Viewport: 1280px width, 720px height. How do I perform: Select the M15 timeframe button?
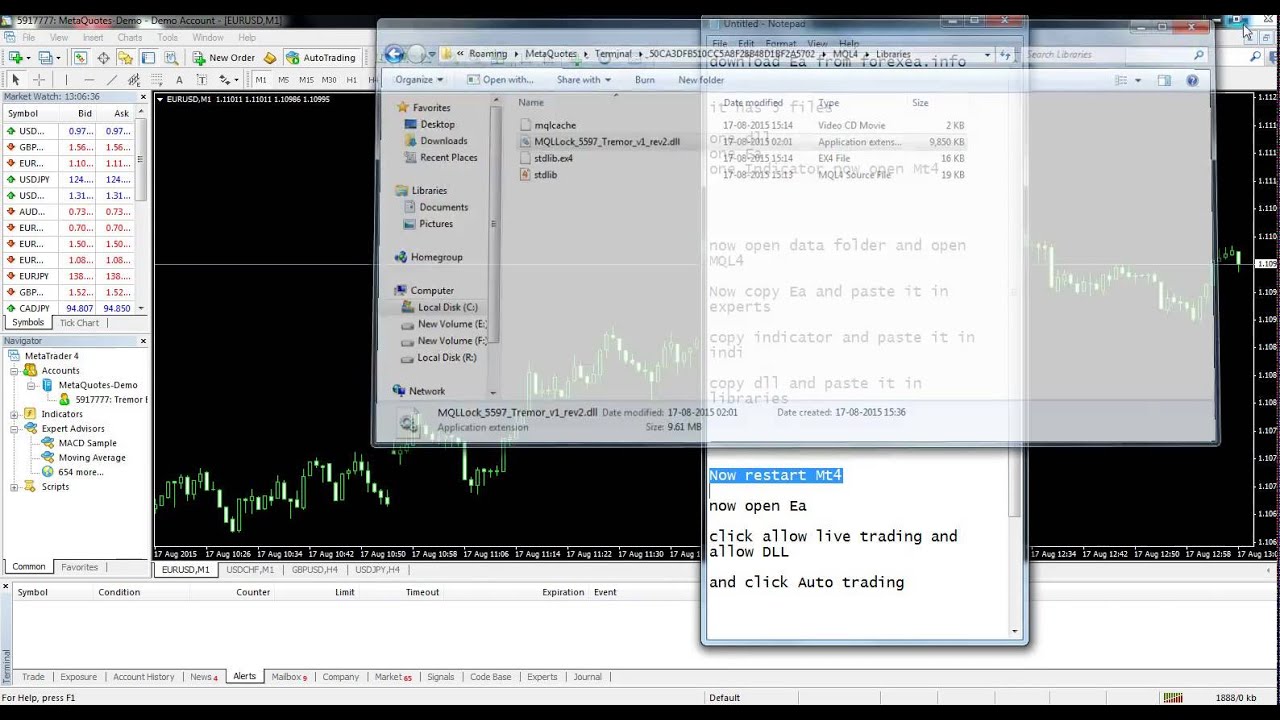click(x=306, y=80)
